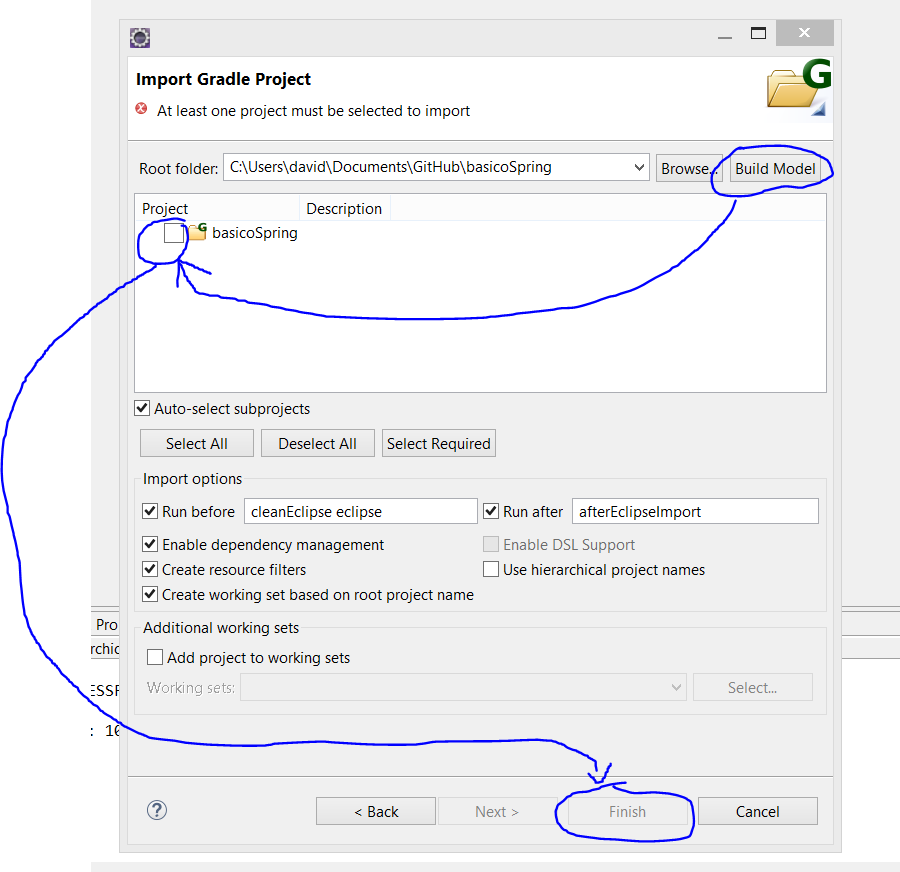Click the Deselect All button
900x872 pixels.
317,443
